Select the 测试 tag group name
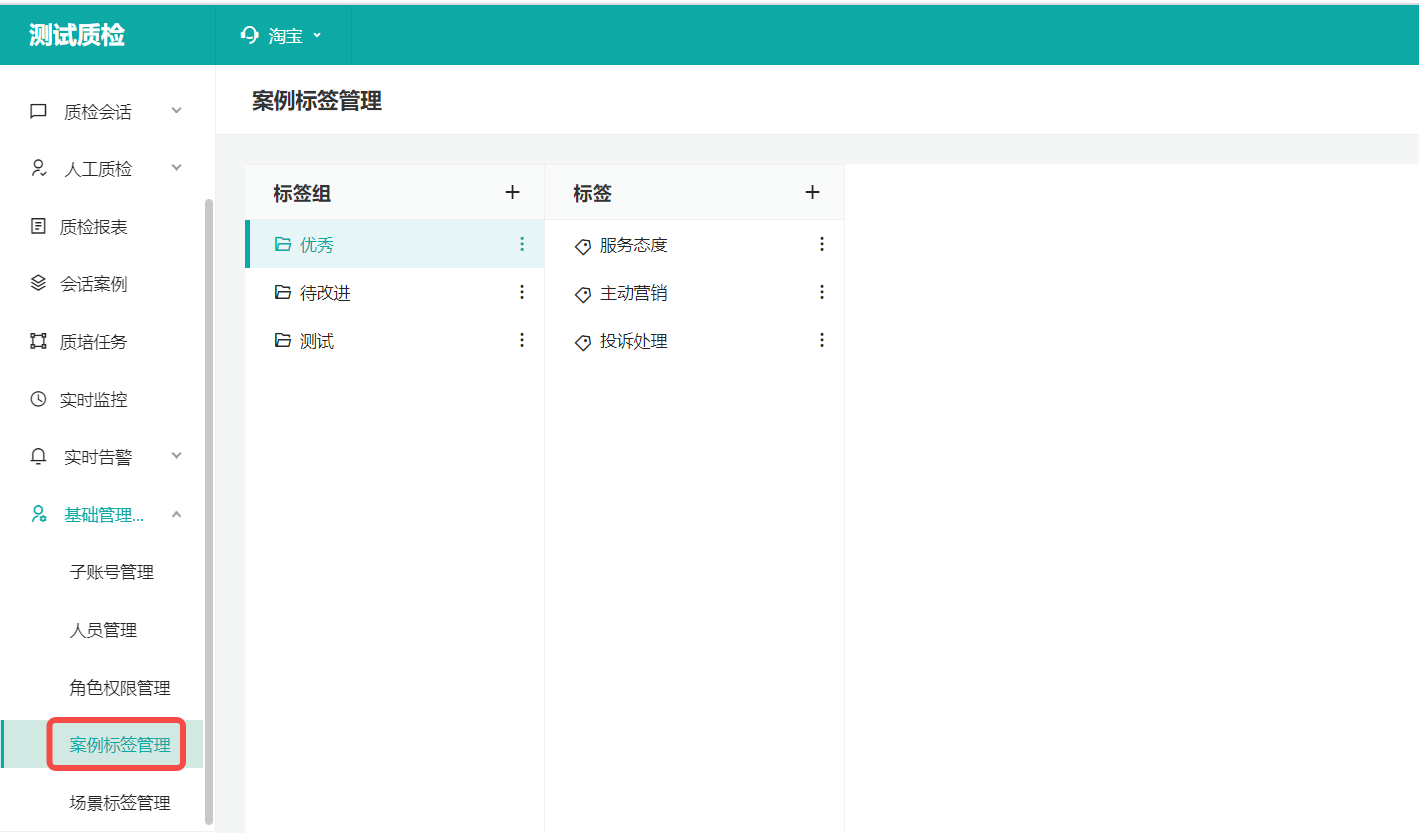Viewport: 1419px width, 833px height. point(317,341)
